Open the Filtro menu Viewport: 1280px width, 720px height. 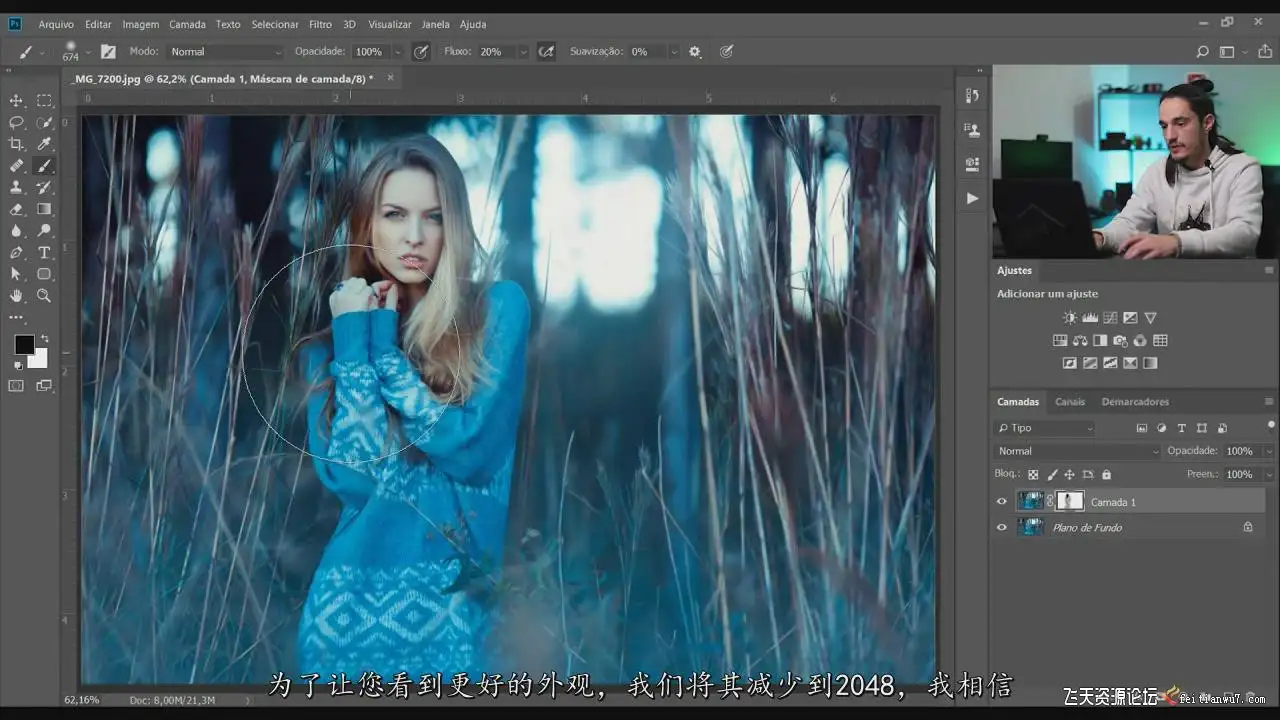click(320, 24)
